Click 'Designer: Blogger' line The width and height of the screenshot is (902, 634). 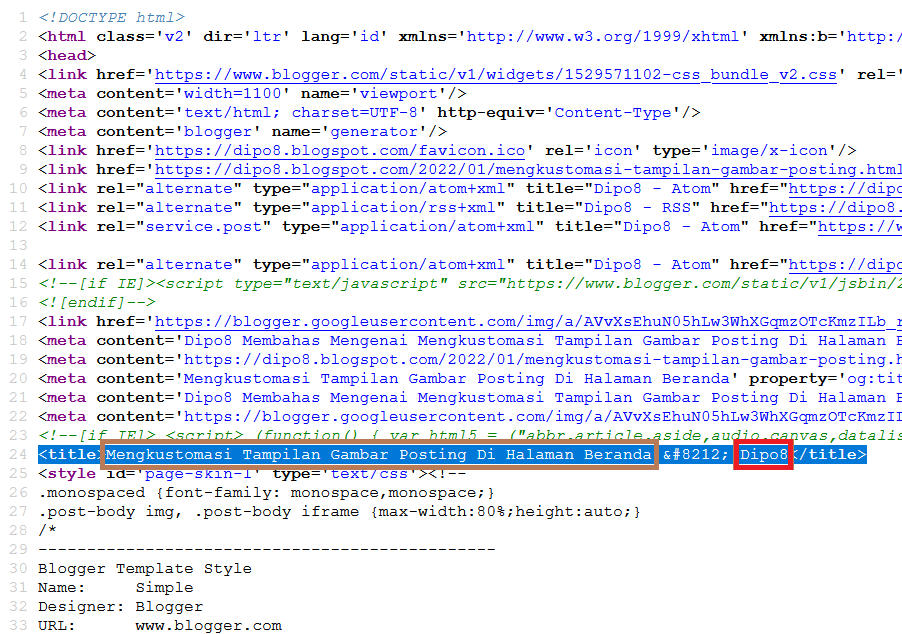pyautogui.click(x=120, y=607)
